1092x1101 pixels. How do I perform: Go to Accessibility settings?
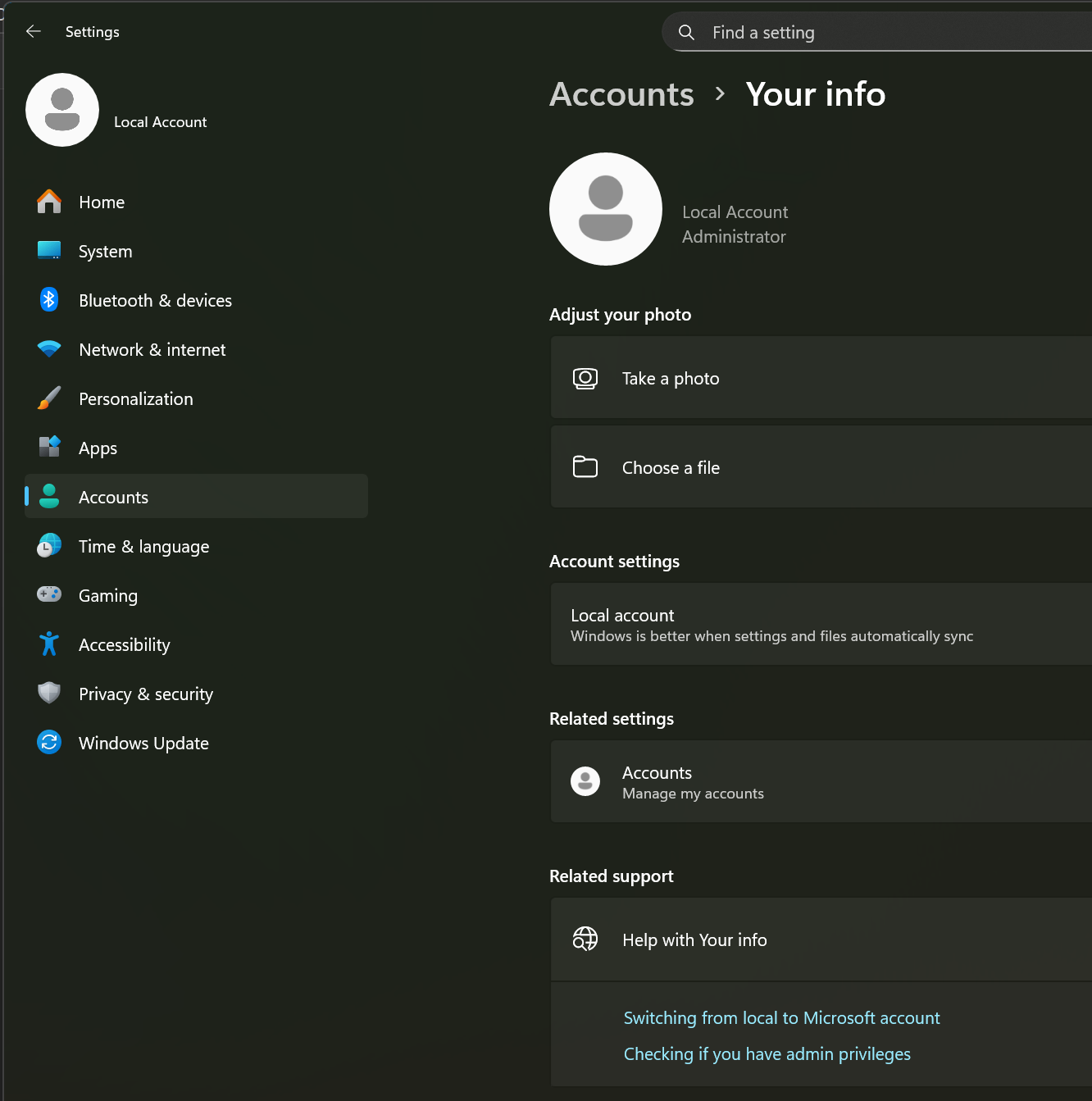[197, 644]
